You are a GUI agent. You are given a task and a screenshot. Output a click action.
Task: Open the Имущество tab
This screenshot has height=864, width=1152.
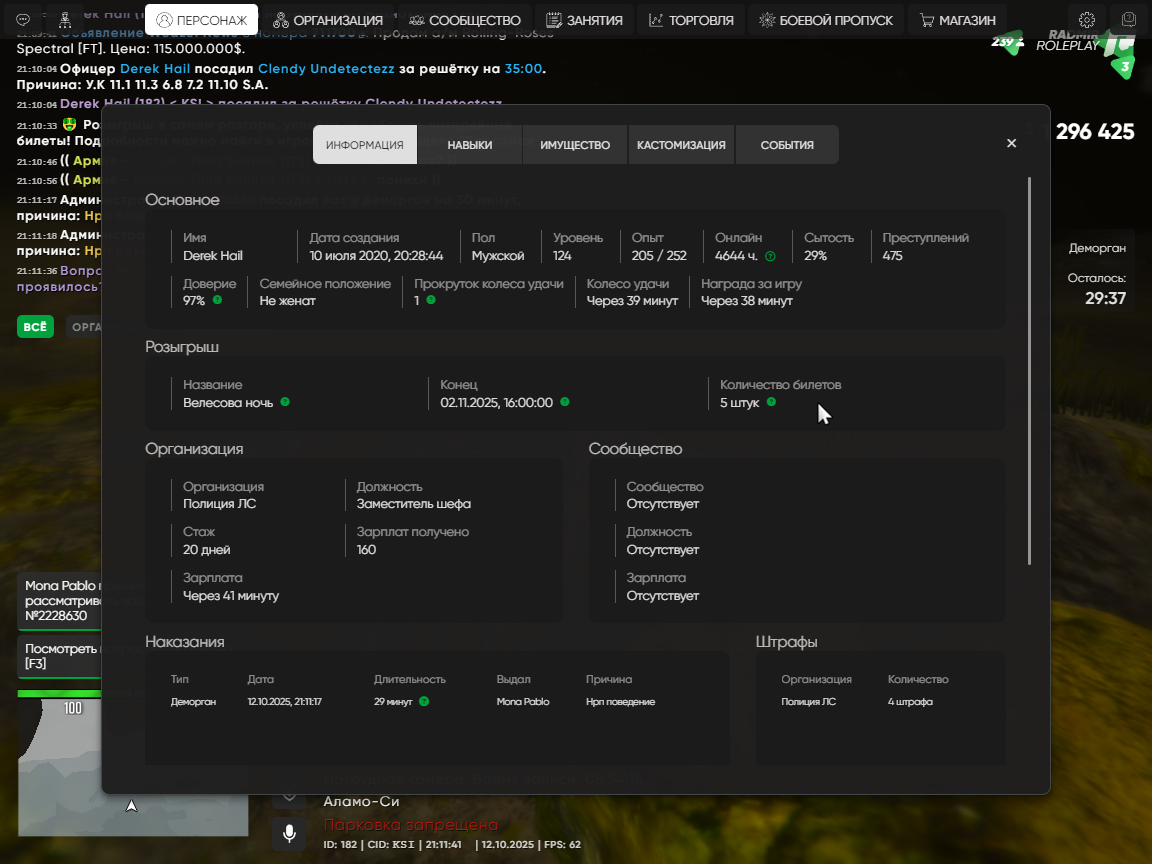tap(575, 145)
